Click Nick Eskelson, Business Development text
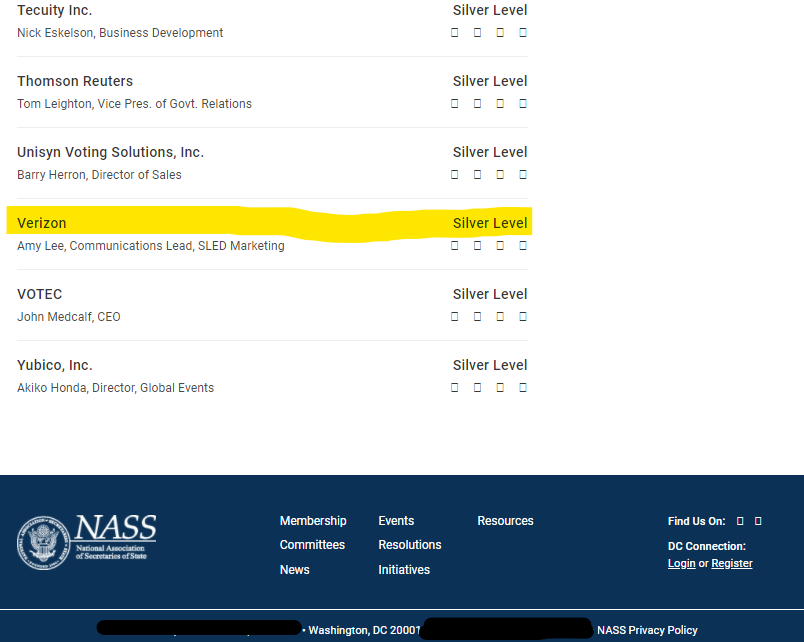This screenshot has width=804, height=642. pos(120,33)
